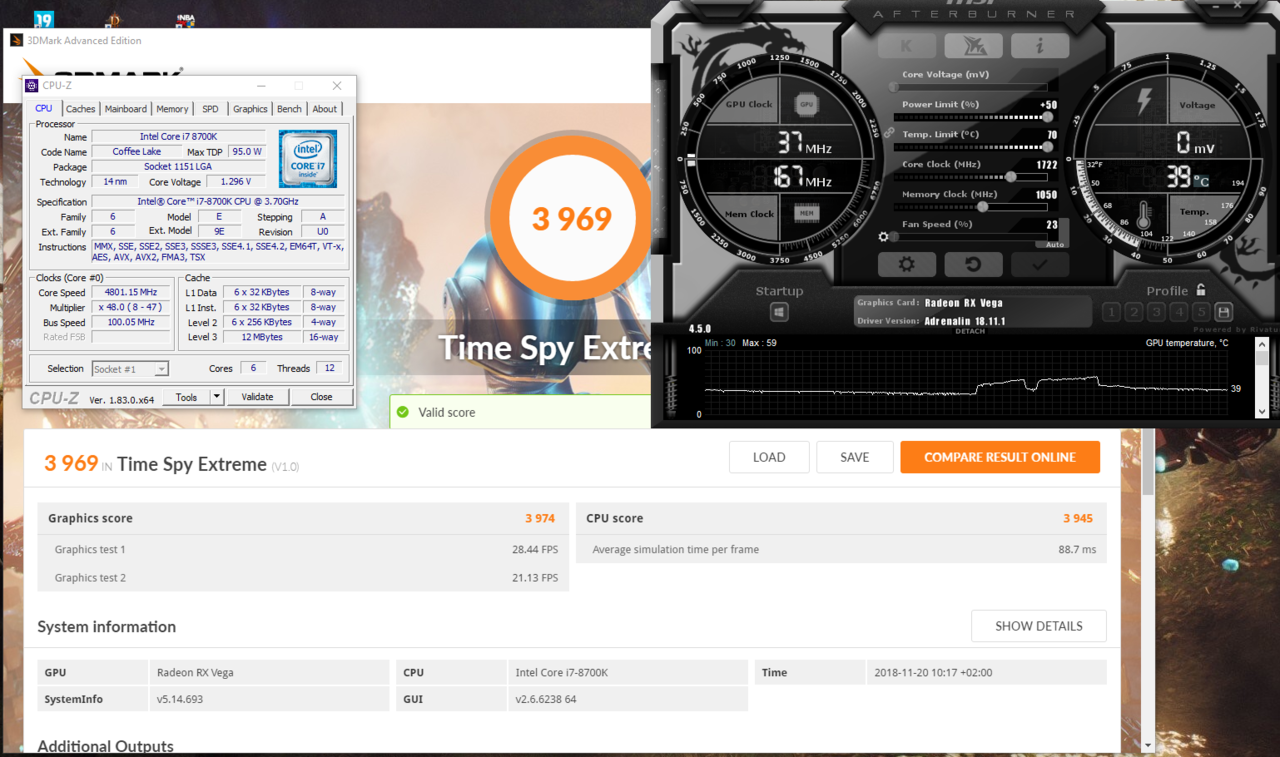Click COMPARE RESULT ONLINE button

pyautogui.click(x=1000, y=457)
